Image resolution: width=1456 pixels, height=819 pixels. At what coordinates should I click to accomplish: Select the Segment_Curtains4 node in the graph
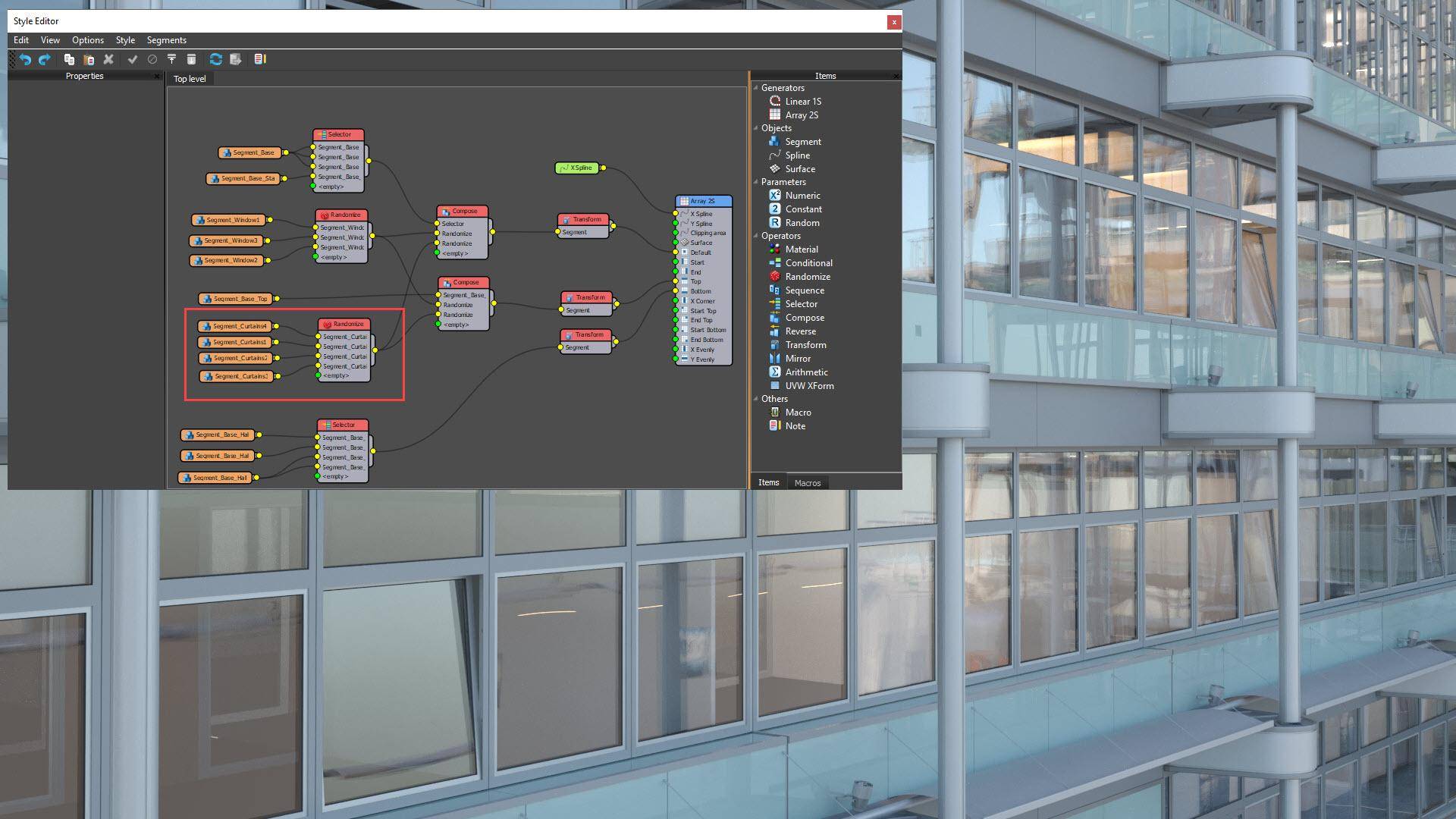tap(236, 326)
